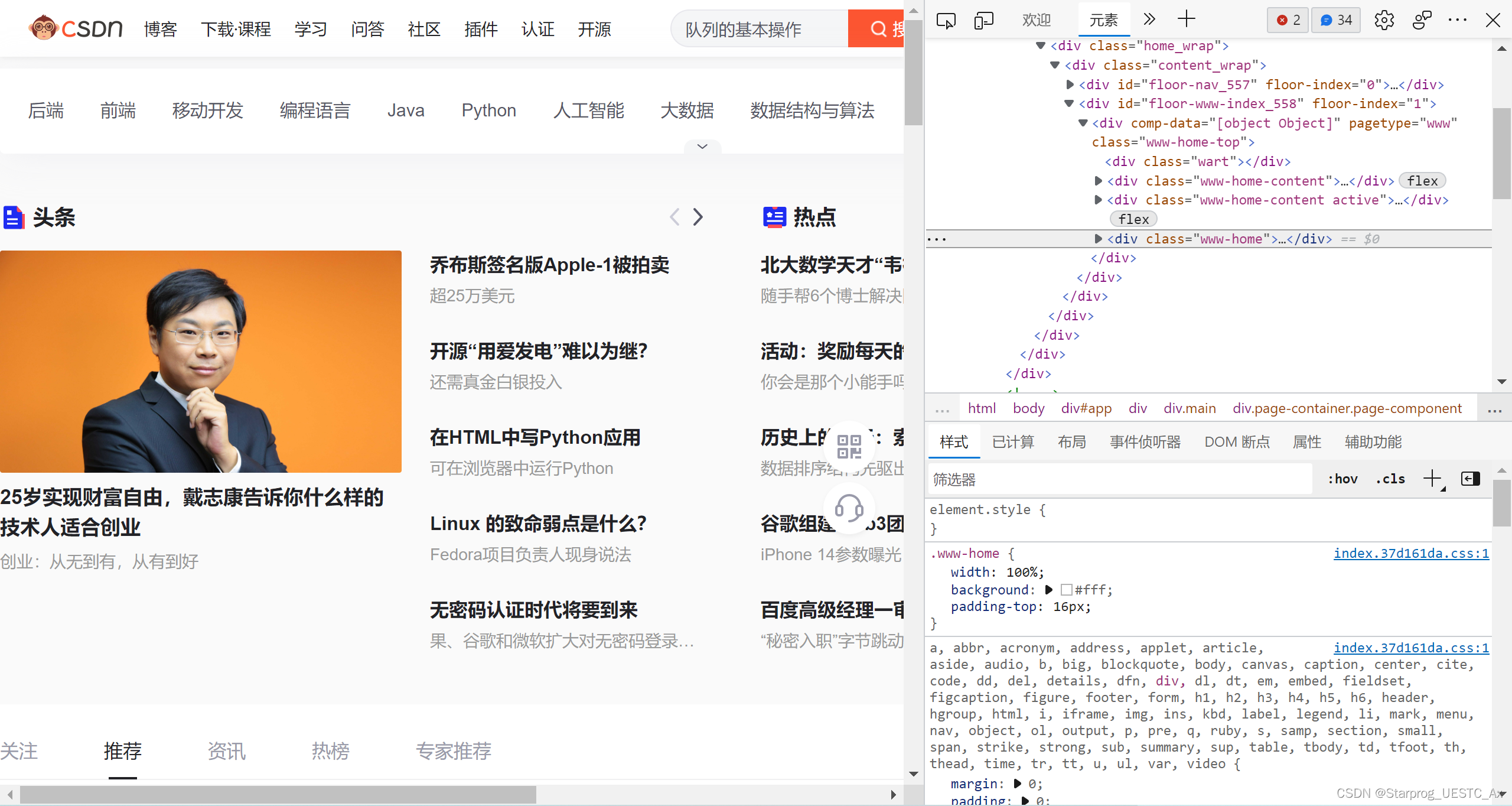Toggle the computed styles sidebar icon
1512x806 pixels.
(x=1470, y=479)
